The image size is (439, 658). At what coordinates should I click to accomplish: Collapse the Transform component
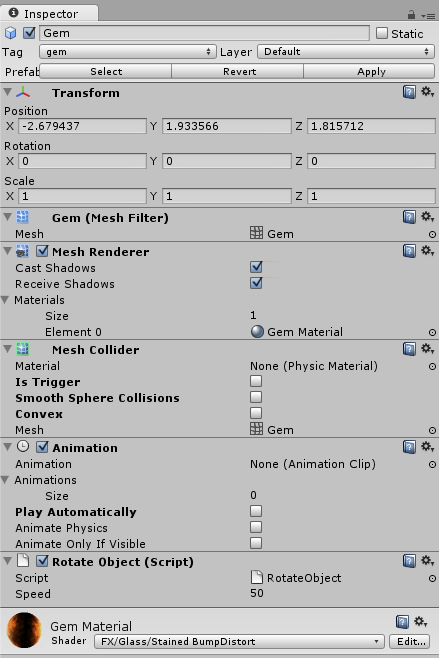7,91
